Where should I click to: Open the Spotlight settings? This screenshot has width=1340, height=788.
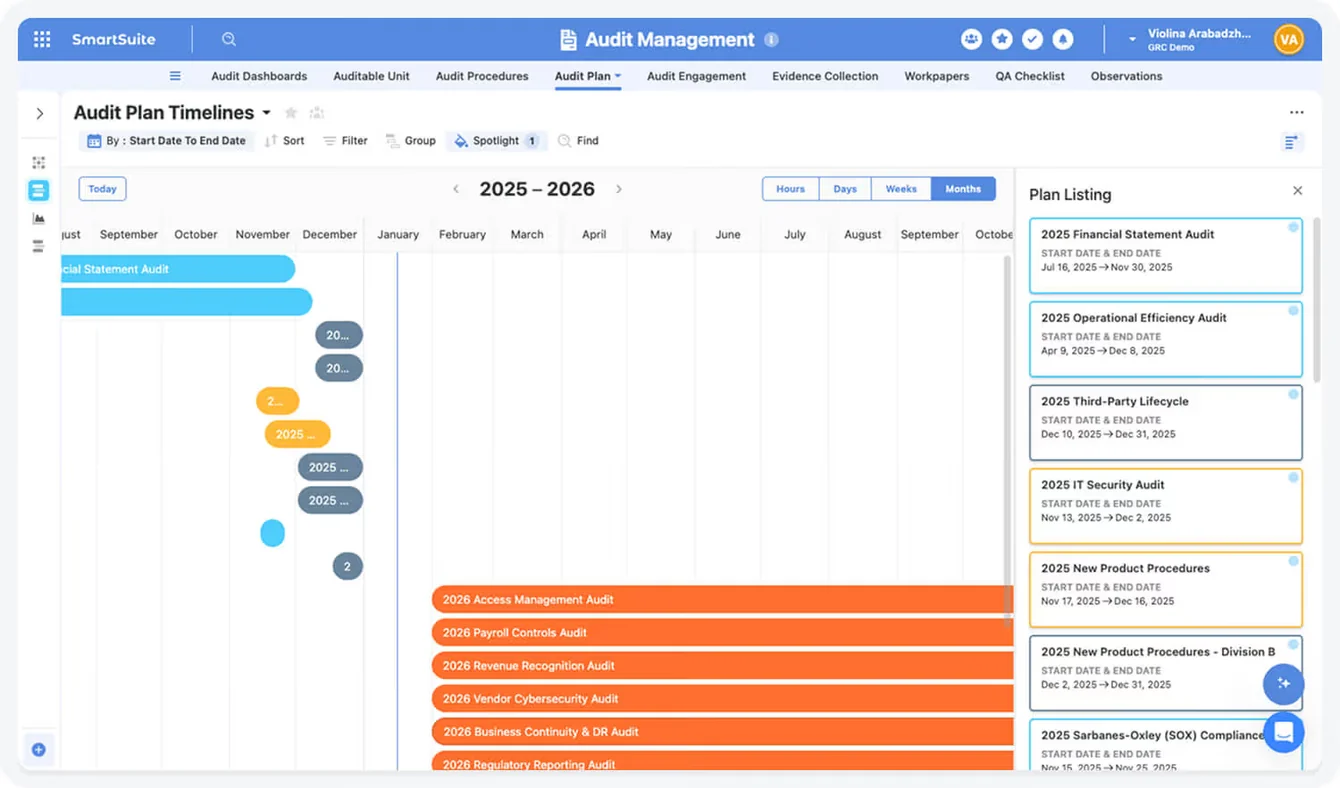point(496,141)
